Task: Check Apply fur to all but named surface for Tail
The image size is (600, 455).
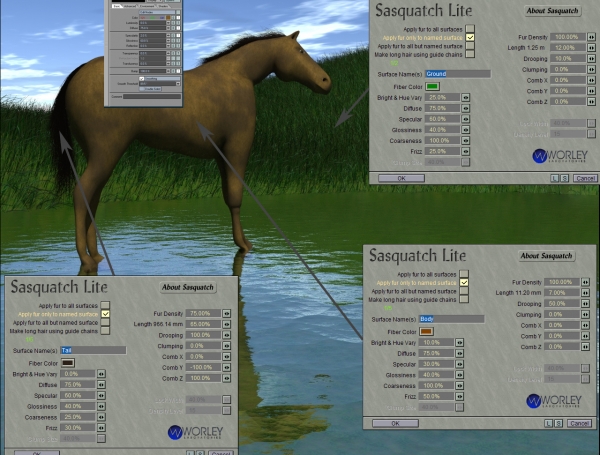Action: (x=105, y=322)
